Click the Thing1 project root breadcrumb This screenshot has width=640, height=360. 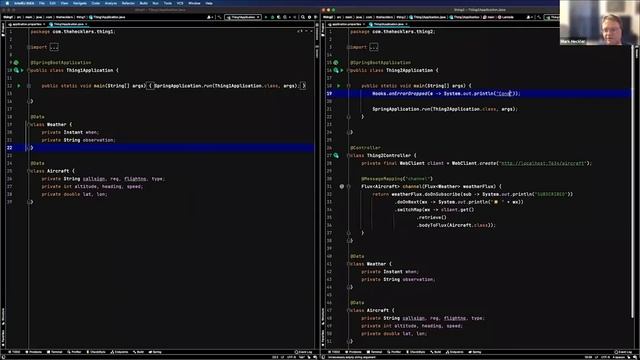click(x=8, y=17)
